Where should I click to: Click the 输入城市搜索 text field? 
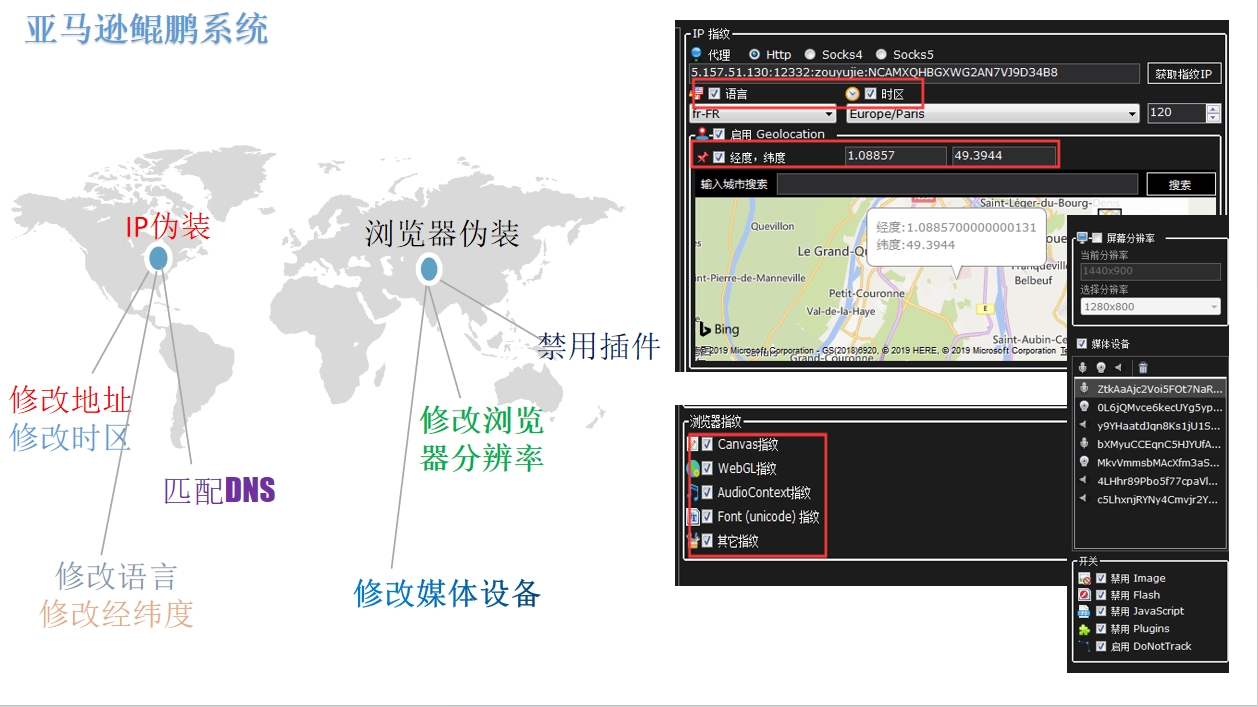tap(957, 184)
